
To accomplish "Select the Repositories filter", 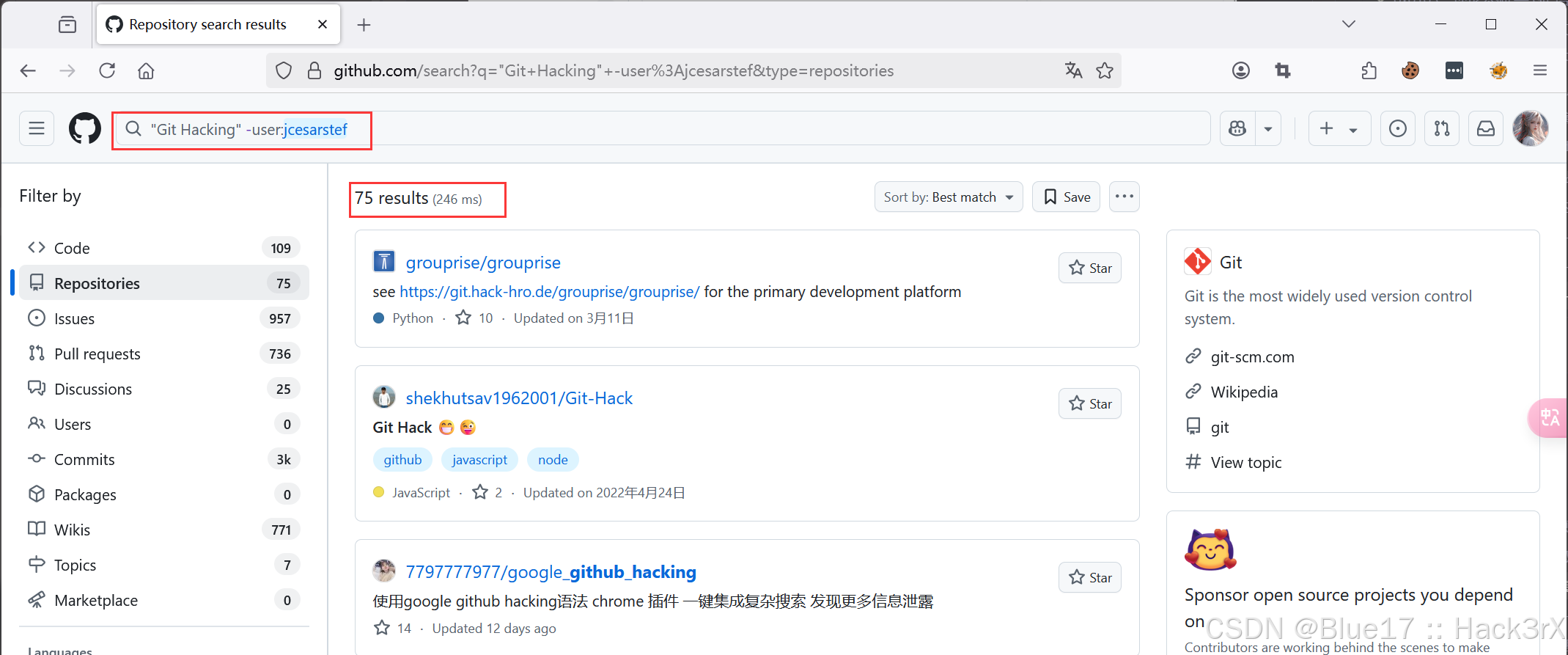I will (164, 283).
